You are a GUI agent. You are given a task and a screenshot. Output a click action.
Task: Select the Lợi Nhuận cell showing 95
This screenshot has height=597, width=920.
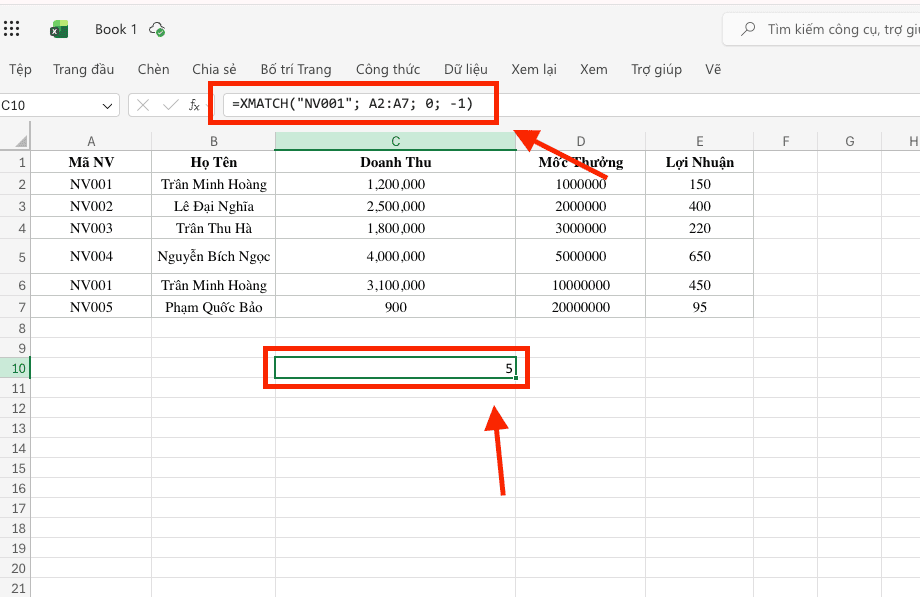click(699, 307)
